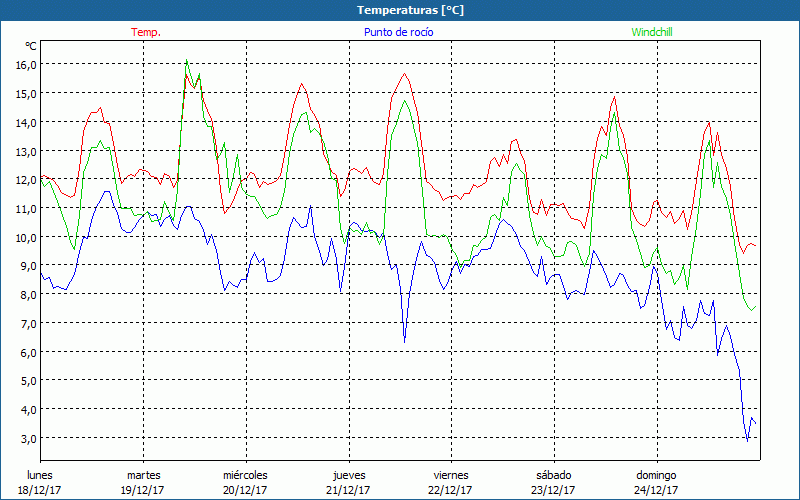This screenshot has width=800, height=500.
Task: Click the 21/12/17 date label
Action: click(348, 490)
